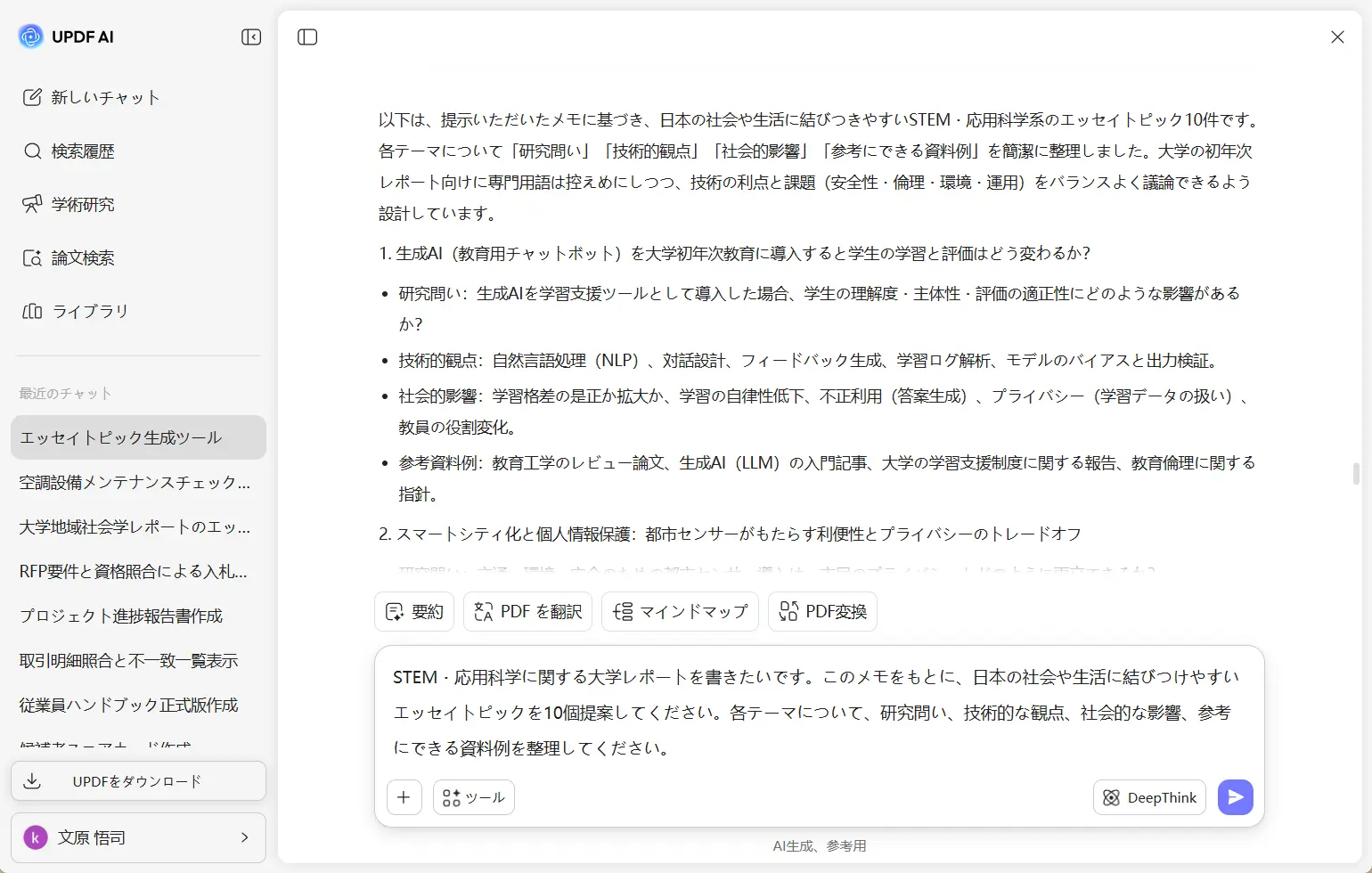Click the PDF を翻訳 translate button

527,611
